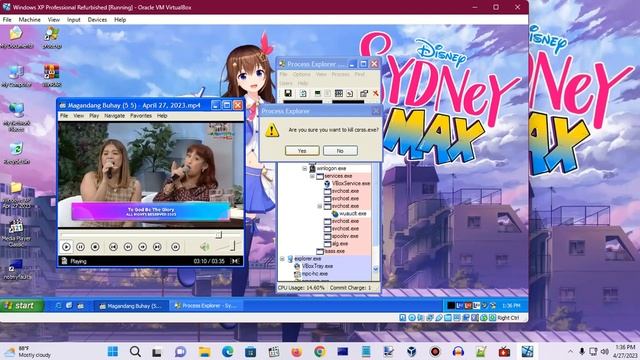640x360 pixels.
Task: Select VBoxTray.exe process
Action: coord(318,266)
